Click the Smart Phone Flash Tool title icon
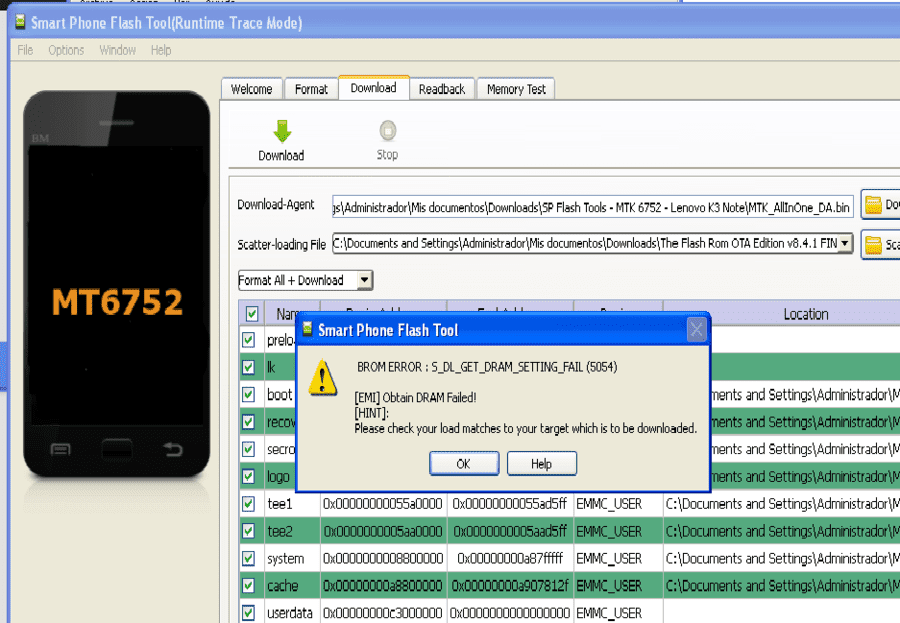 pyautogui.click(x=20, y=22)
